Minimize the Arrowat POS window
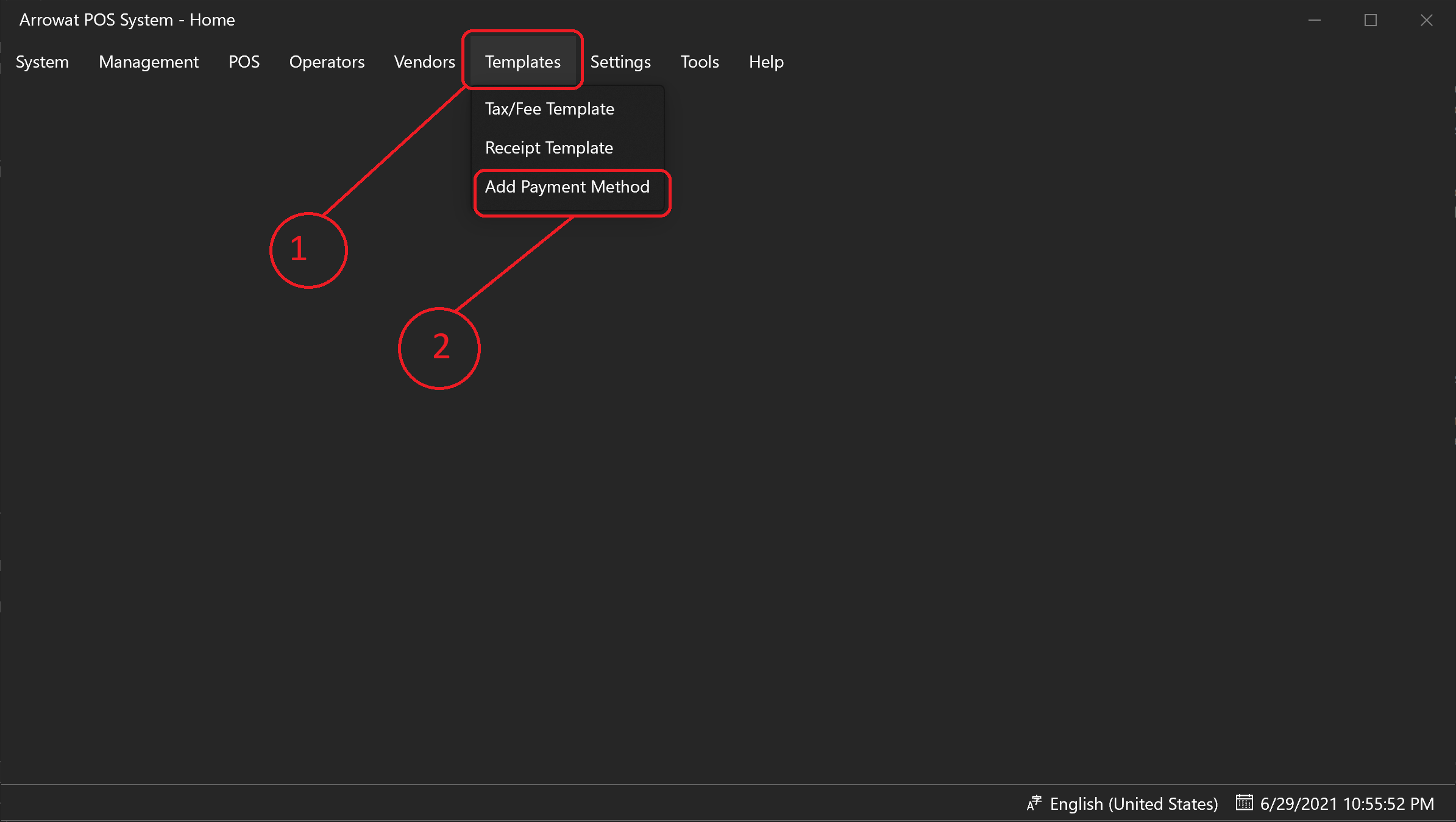Viewport: 1456px width, 822px height. pos(1315,20)
